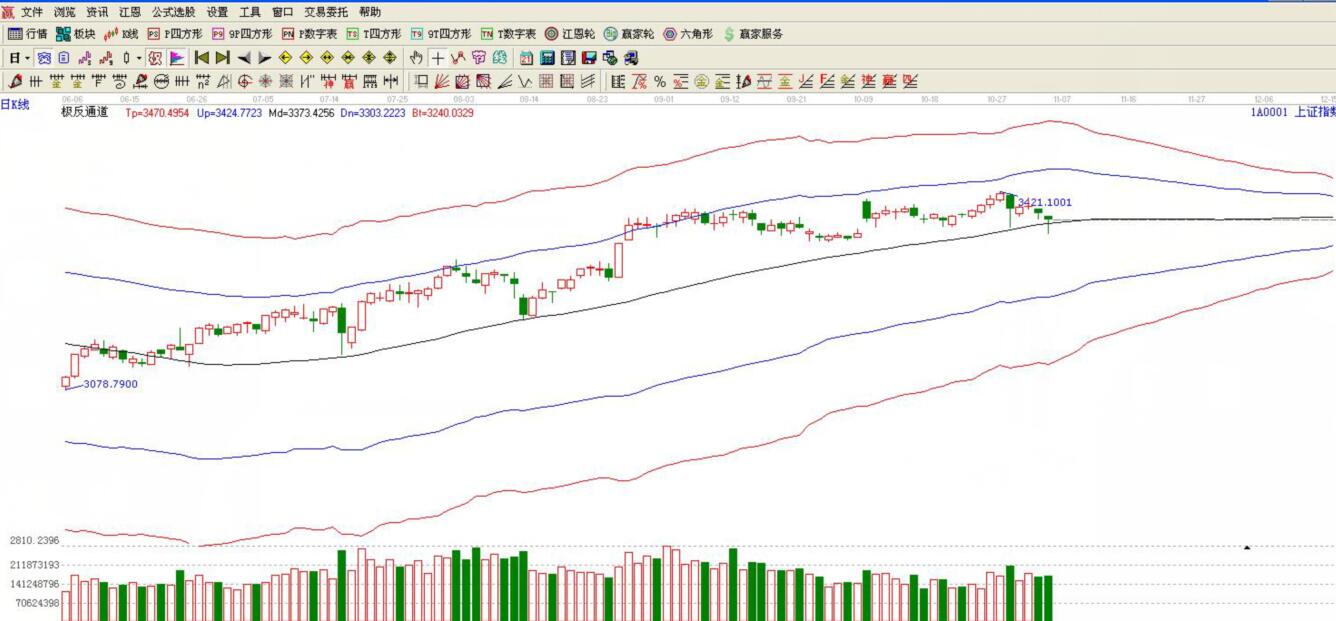
Task: Click the calendar date icon
Action: click(526, 58)
